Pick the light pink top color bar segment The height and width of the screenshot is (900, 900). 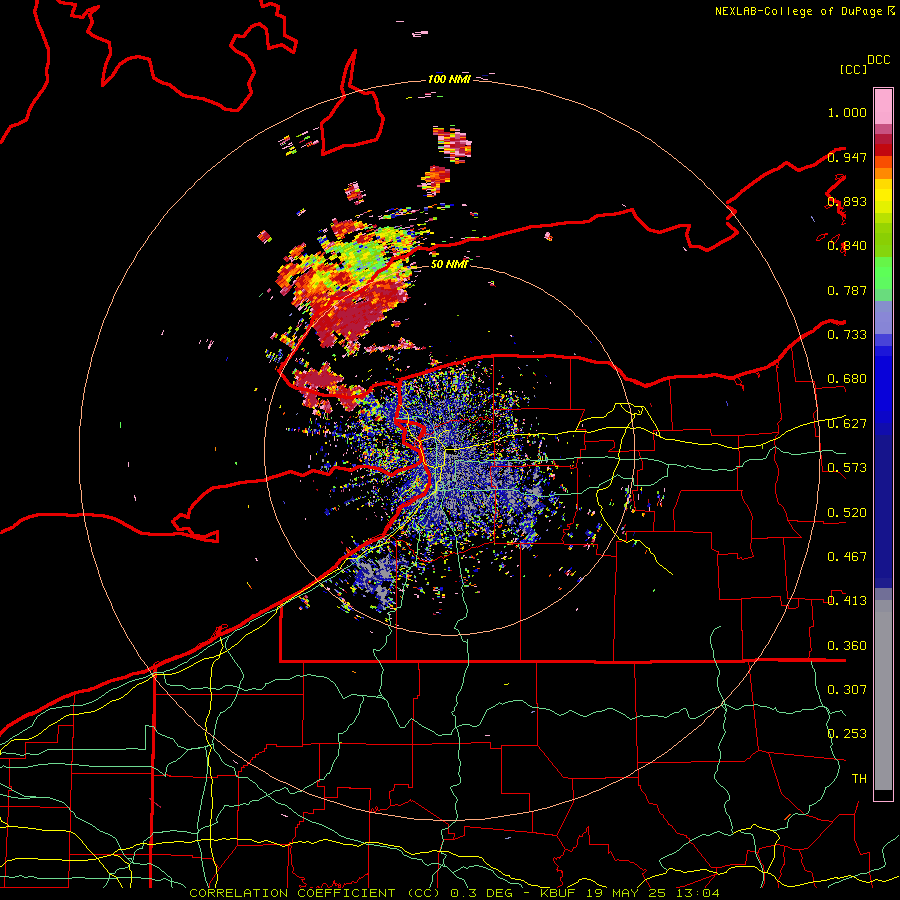click(883, 107)
